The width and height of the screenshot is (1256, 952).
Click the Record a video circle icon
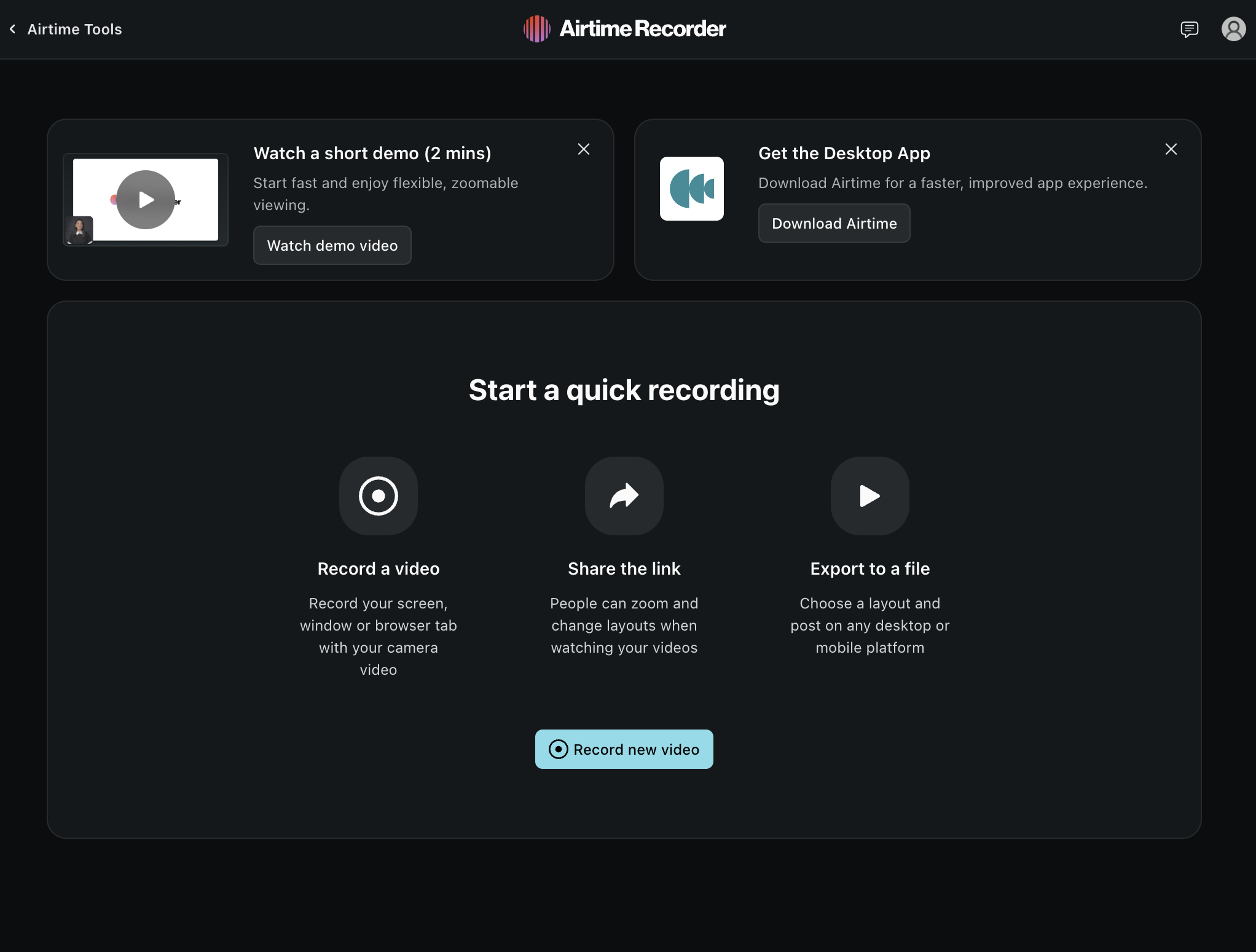379,496
